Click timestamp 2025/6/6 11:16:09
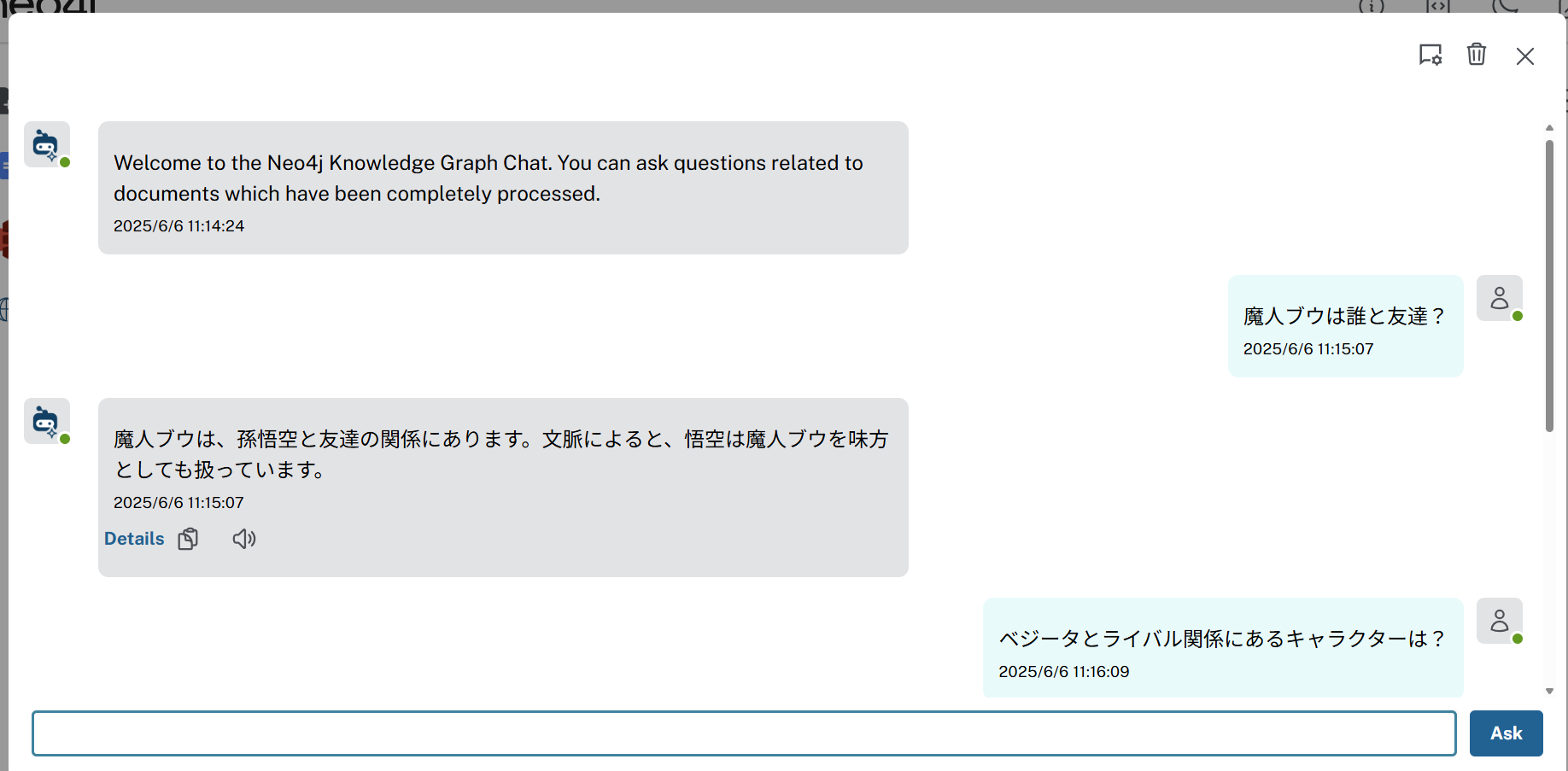The image size is (1568, 771). (1064, 672)
